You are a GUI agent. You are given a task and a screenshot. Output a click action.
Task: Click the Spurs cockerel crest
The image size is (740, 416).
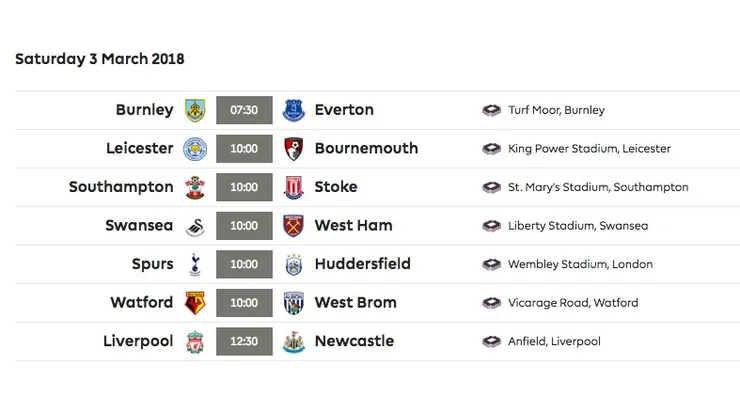[194, 264]
